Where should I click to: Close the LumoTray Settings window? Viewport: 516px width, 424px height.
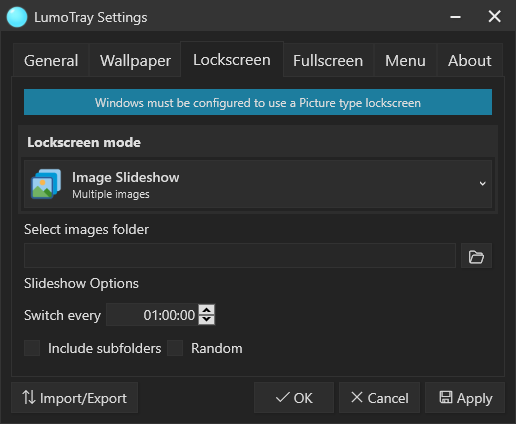tap(494, 16)
